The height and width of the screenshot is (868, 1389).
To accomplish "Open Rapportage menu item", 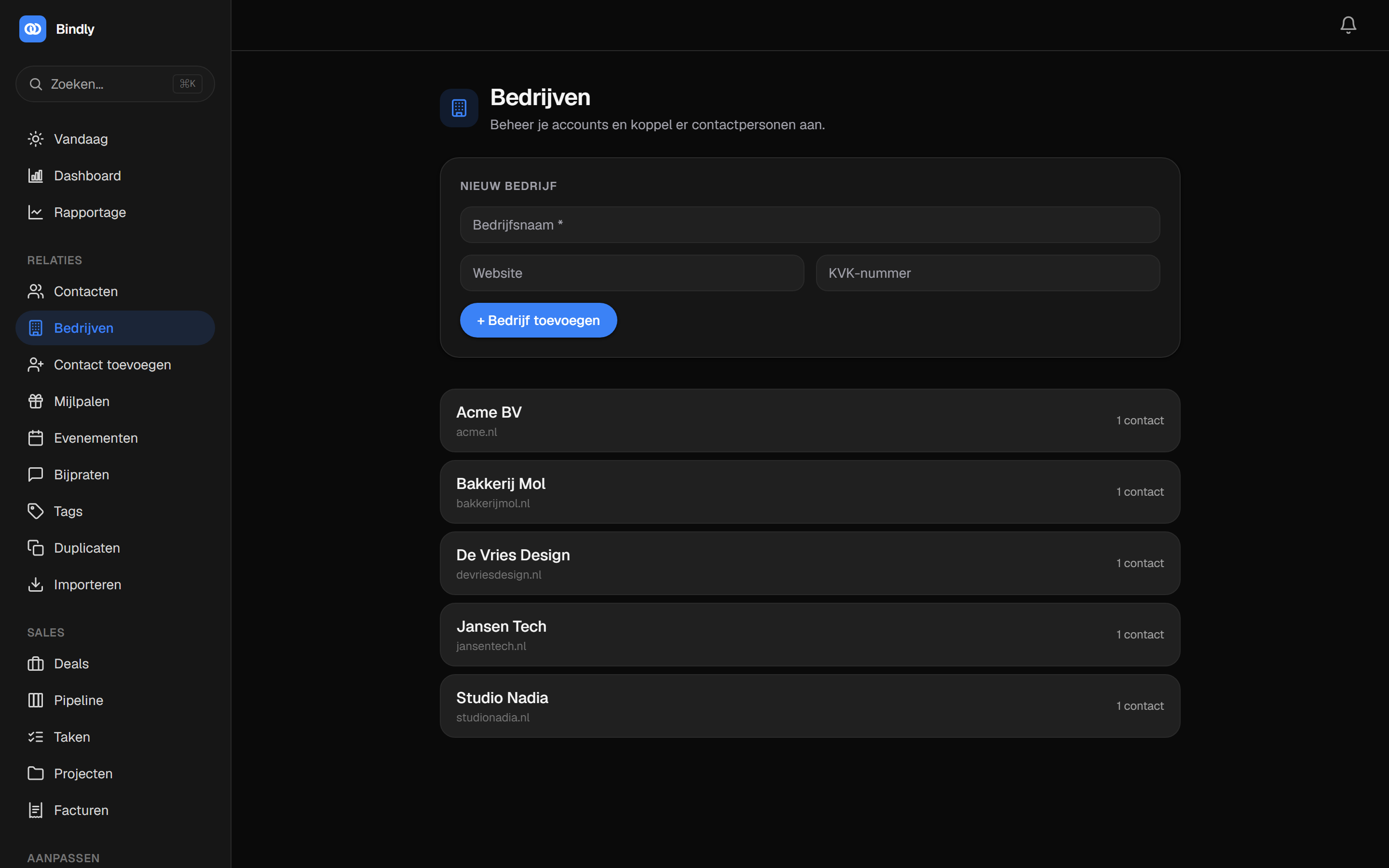I will coord(115,212).
